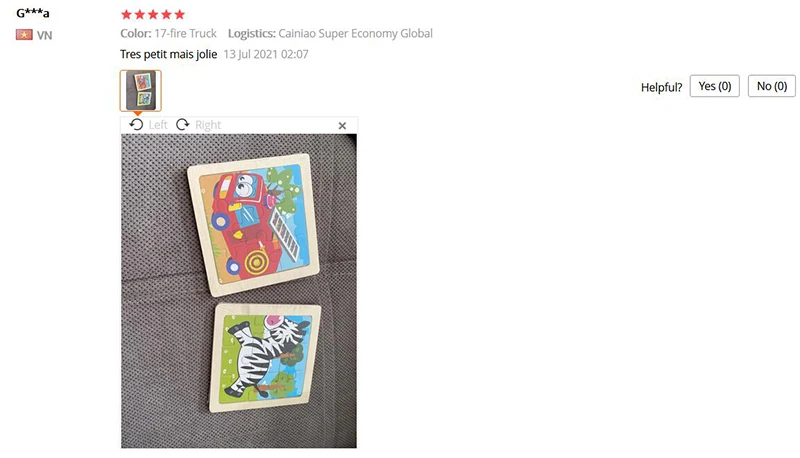
Task: Click the middle red rating star
Action: 153,14
